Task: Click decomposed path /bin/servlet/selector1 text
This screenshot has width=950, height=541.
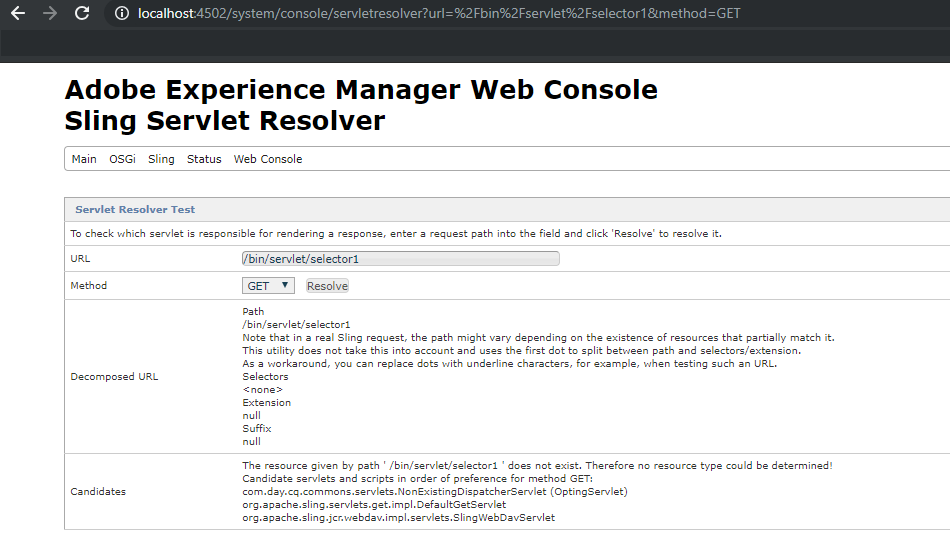Action: pos(296,324)
